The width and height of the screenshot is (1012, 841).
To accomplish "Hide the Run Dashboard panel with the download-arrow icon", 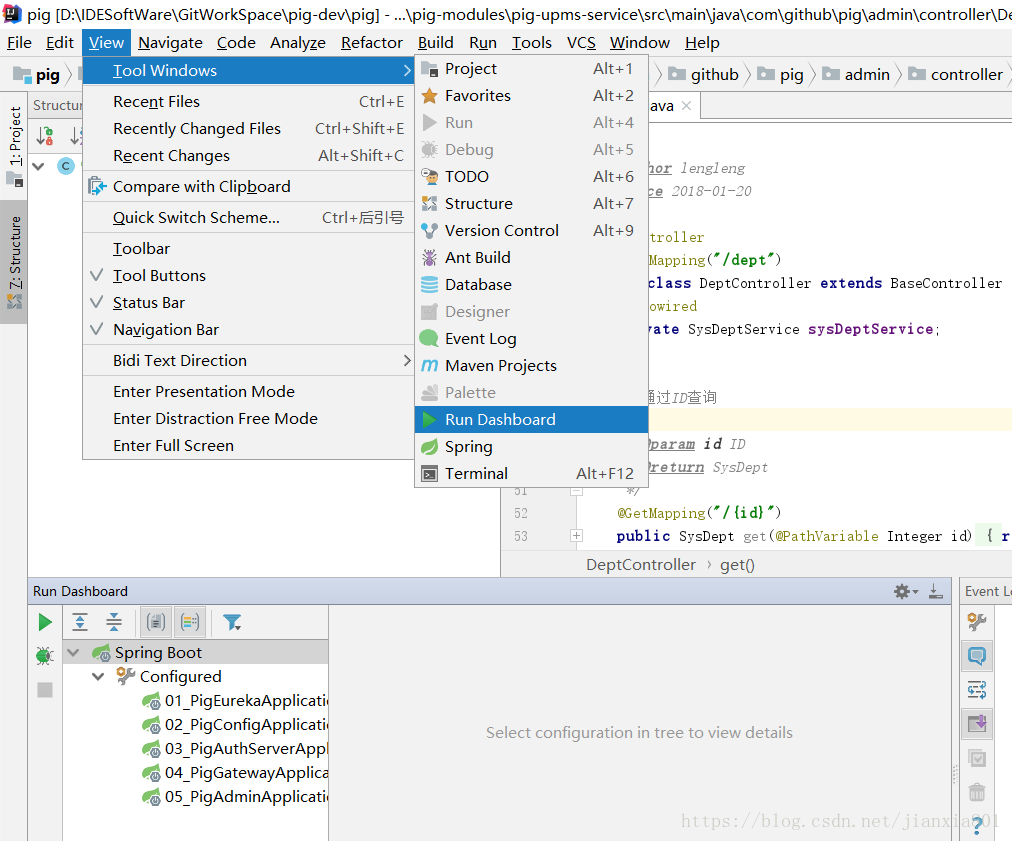I will point(935,591).
